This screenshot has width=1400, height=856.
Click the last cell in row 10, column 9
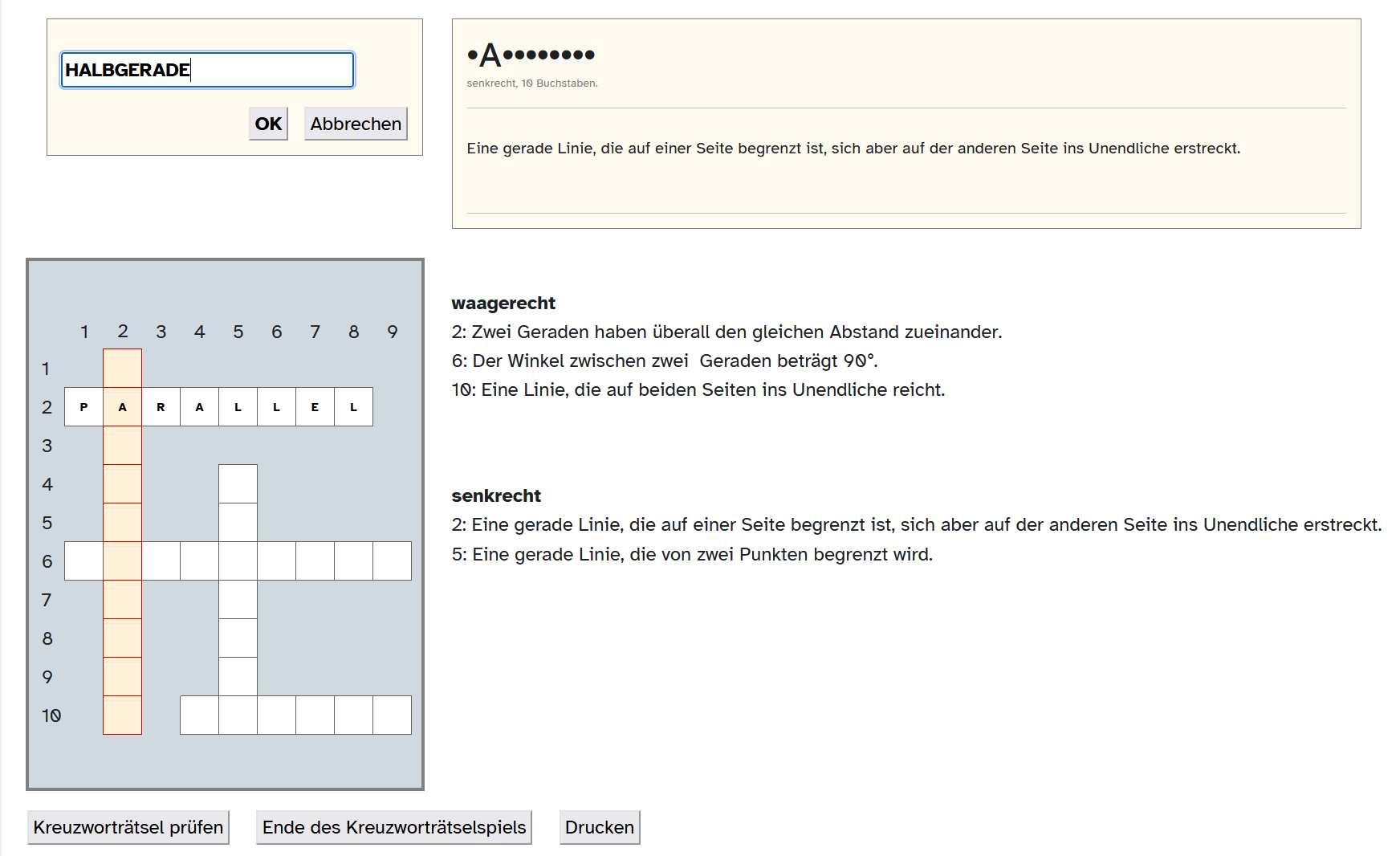pos(392,715)
